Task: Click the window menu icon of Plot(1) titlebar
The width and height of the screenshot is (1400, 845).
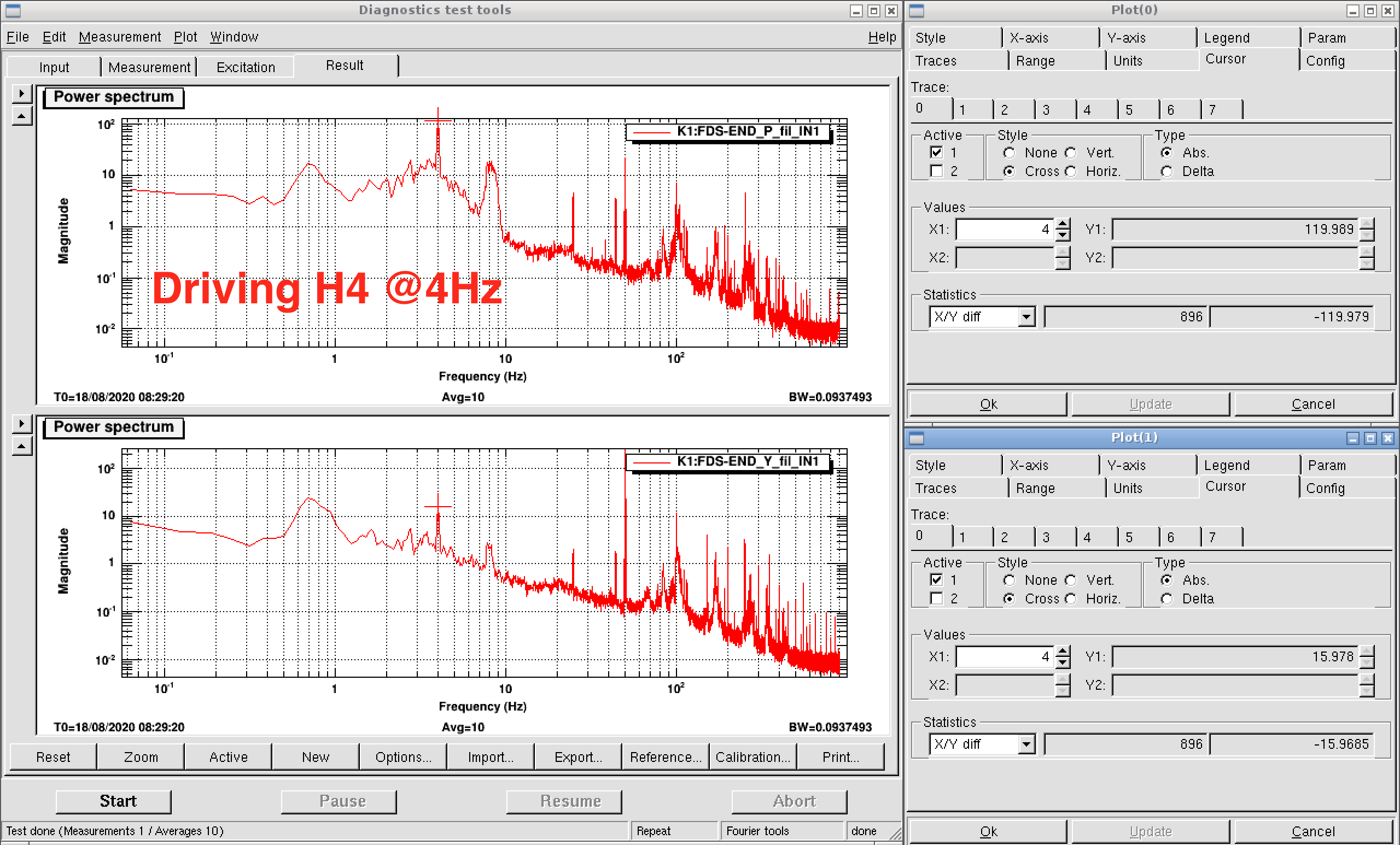Action: point(917,438)
